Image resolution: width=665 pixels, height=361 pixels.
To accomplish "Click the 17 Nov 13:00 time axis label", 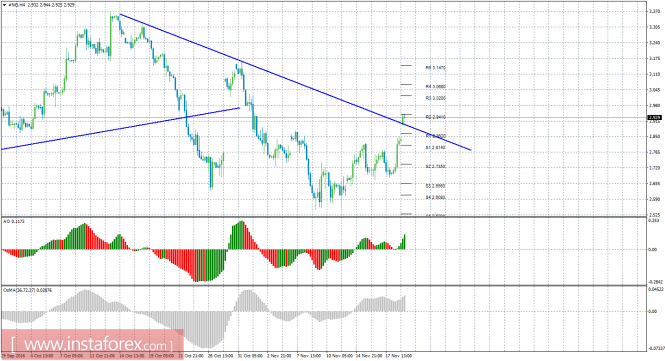I will point(398,356).
